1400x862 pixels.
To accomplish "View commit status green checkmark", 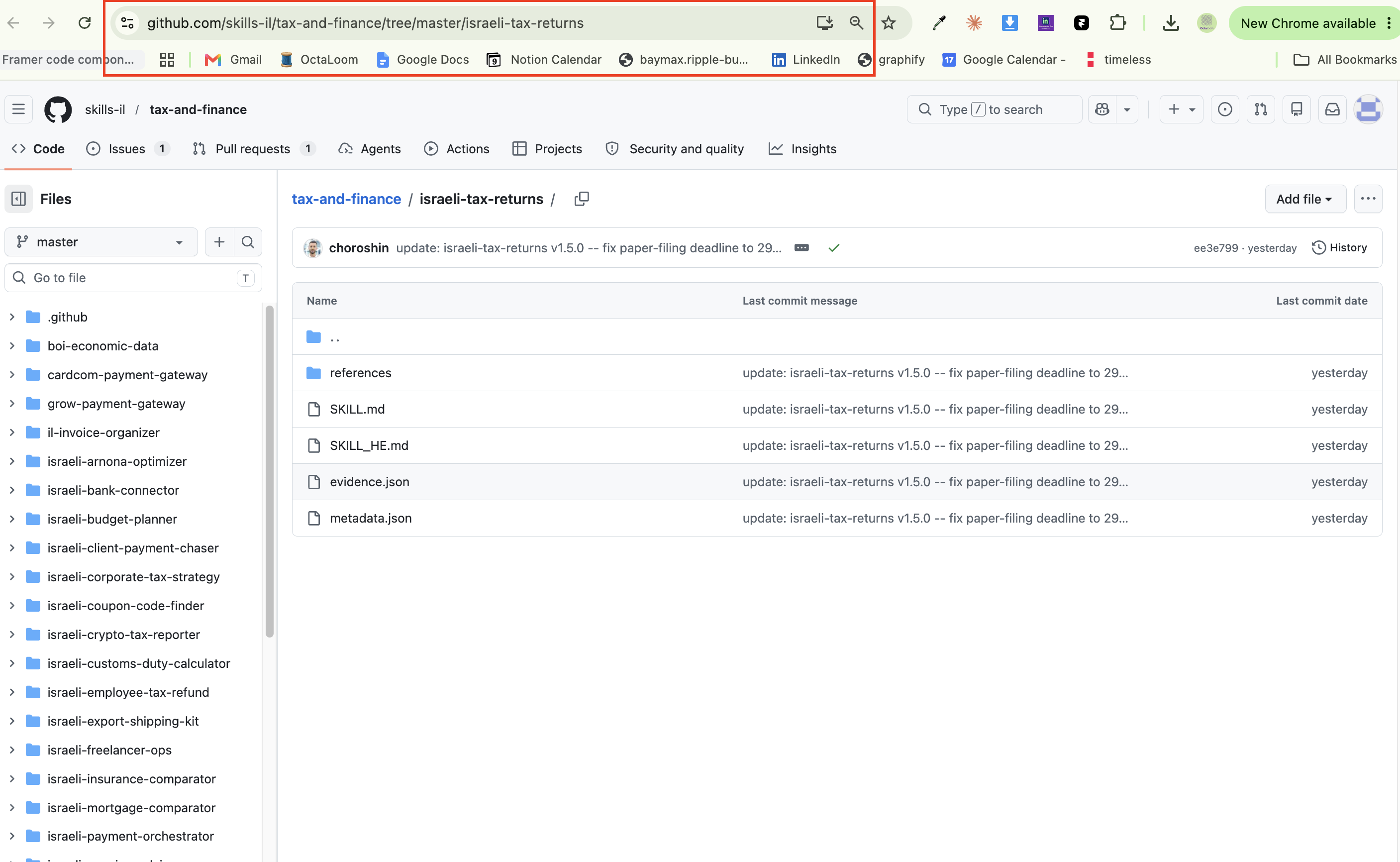I will coord(834,247).
